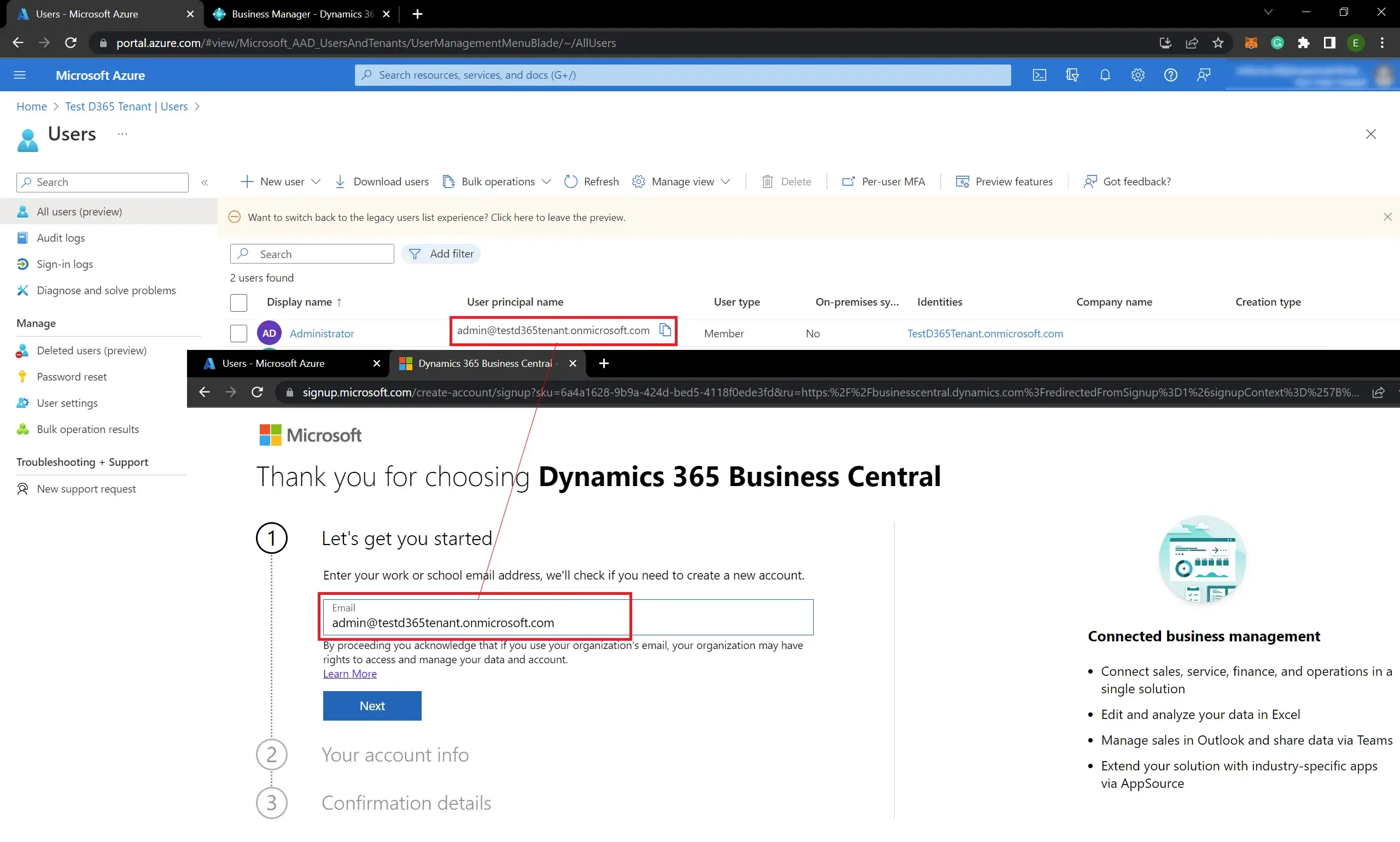Close the Users blade

click(x=1371, y=134)
